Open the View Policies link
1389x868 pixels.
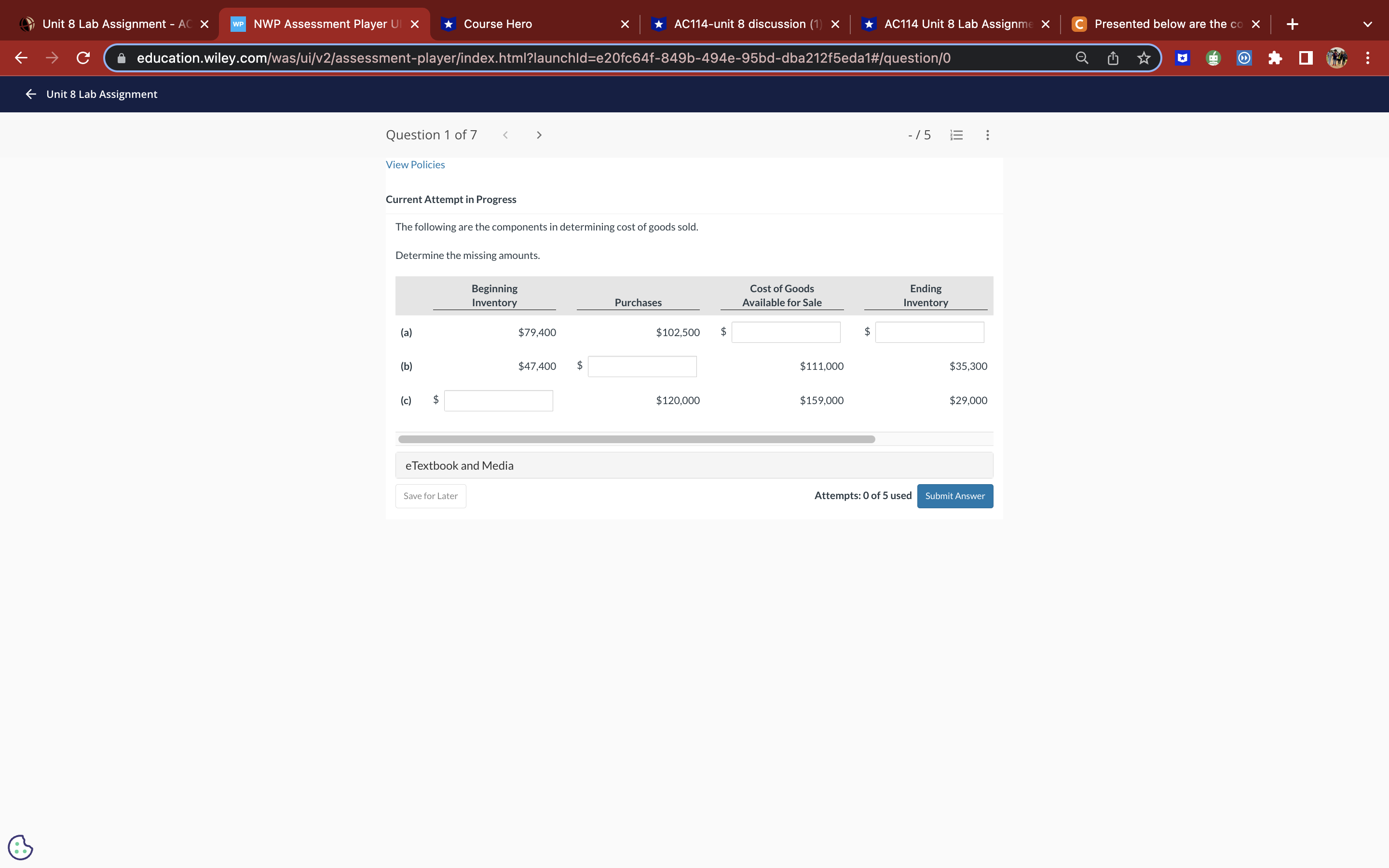(415, 165)
